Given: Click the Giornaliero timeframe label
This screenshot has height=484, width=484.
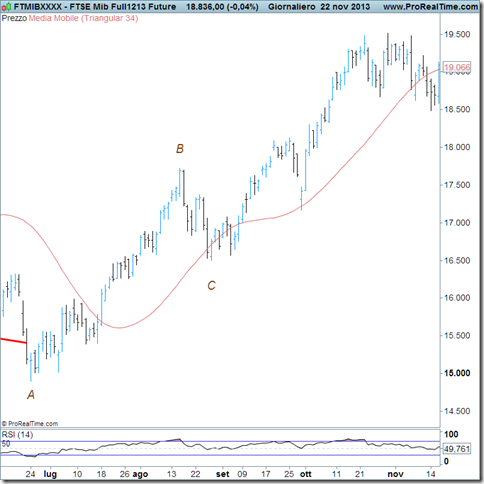Looking at the screenshot, I should pos(292,7).
